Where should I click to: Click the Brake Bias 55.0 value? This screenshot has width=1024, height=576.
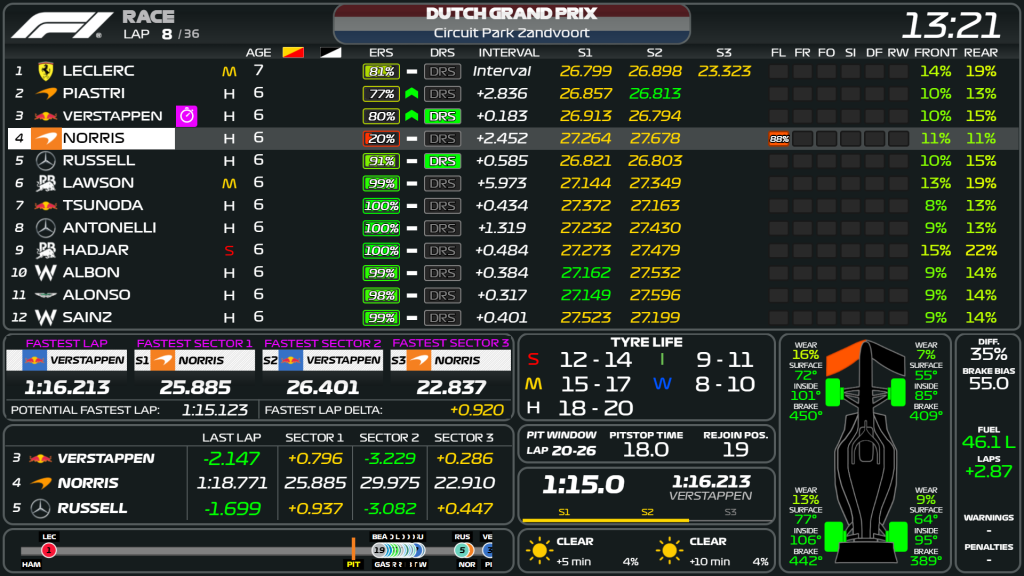pos(988,383)
